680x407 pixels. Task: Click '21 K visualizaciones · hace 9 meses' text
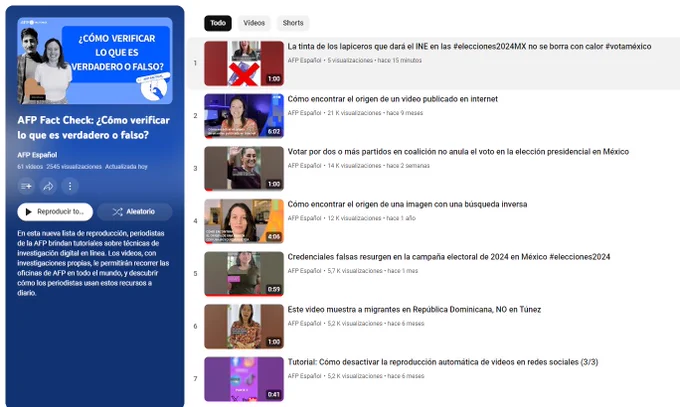pyautogui.click(x=375, y=113)
